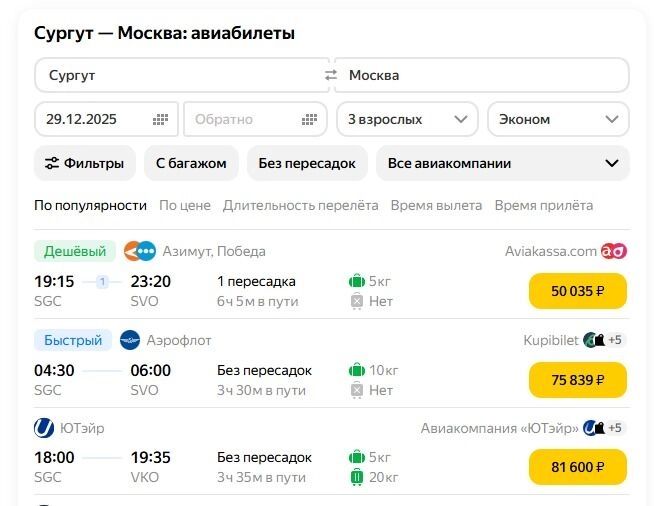Sort by "Длительность перелёта"
654x506 pixels.
coord(300,205)
